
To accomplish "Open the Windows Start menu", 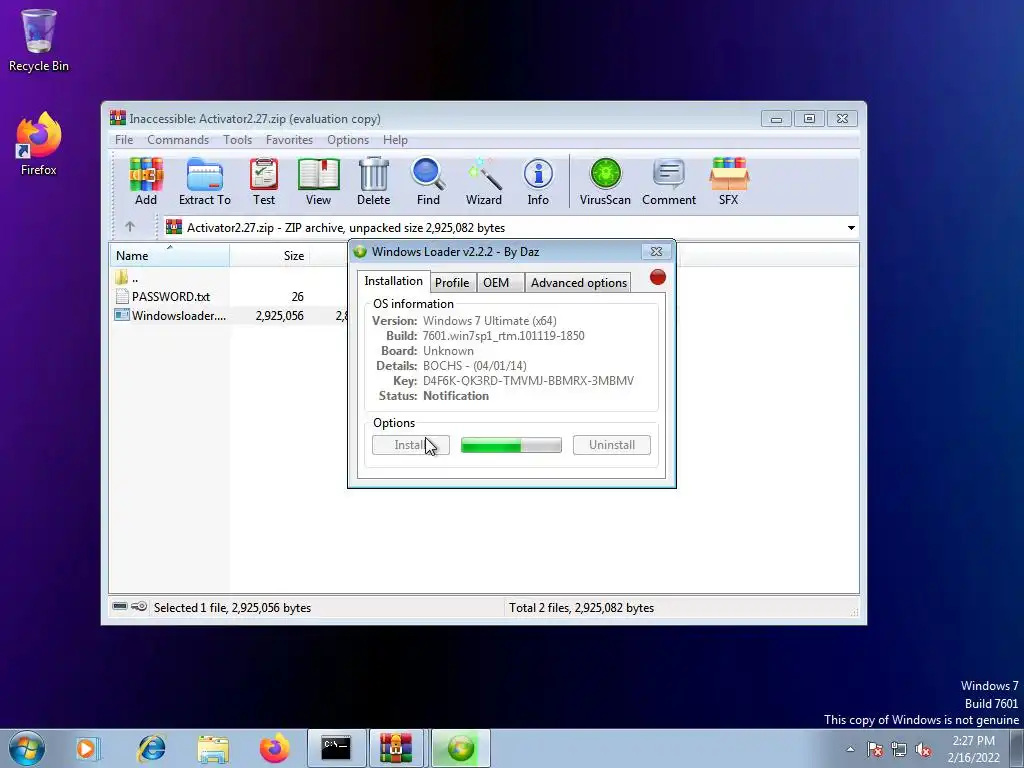I will (x=27, y=748).
